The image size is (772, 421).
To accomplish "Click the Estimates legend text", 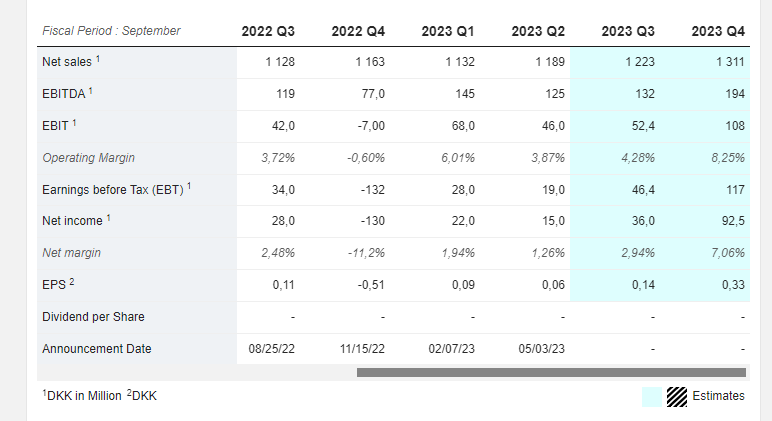I will point(718,396).
